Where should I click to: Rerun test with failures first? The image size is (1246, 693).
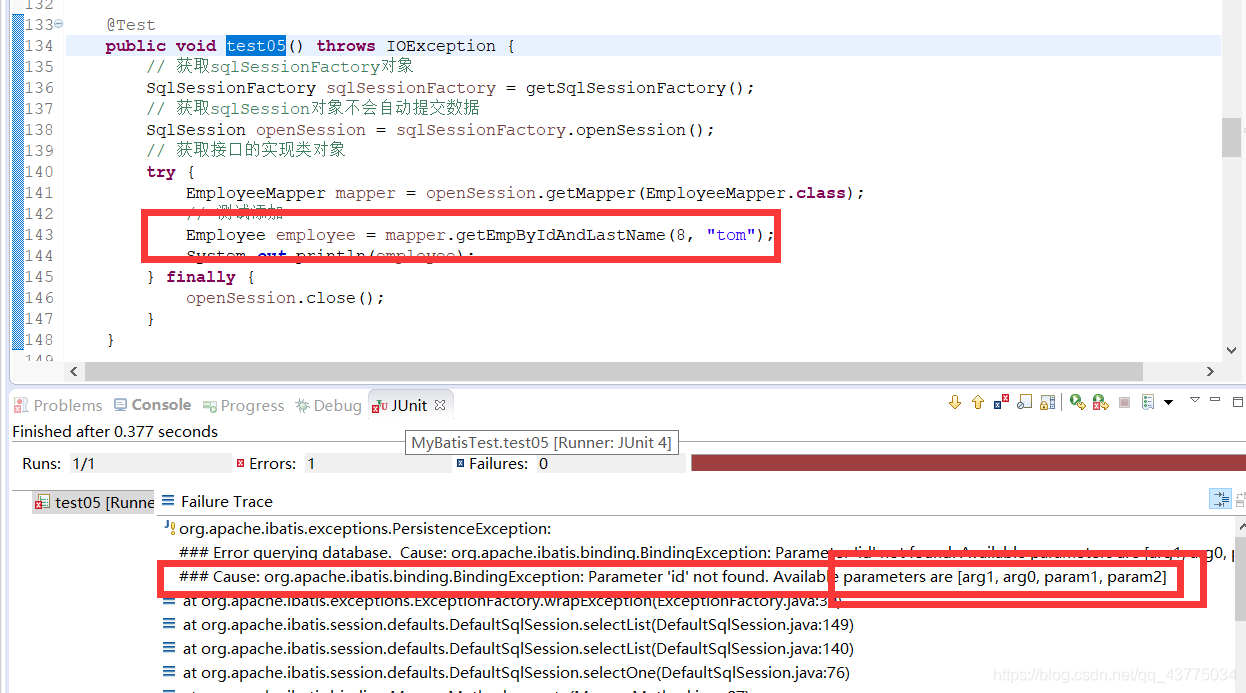(1100, 402)
